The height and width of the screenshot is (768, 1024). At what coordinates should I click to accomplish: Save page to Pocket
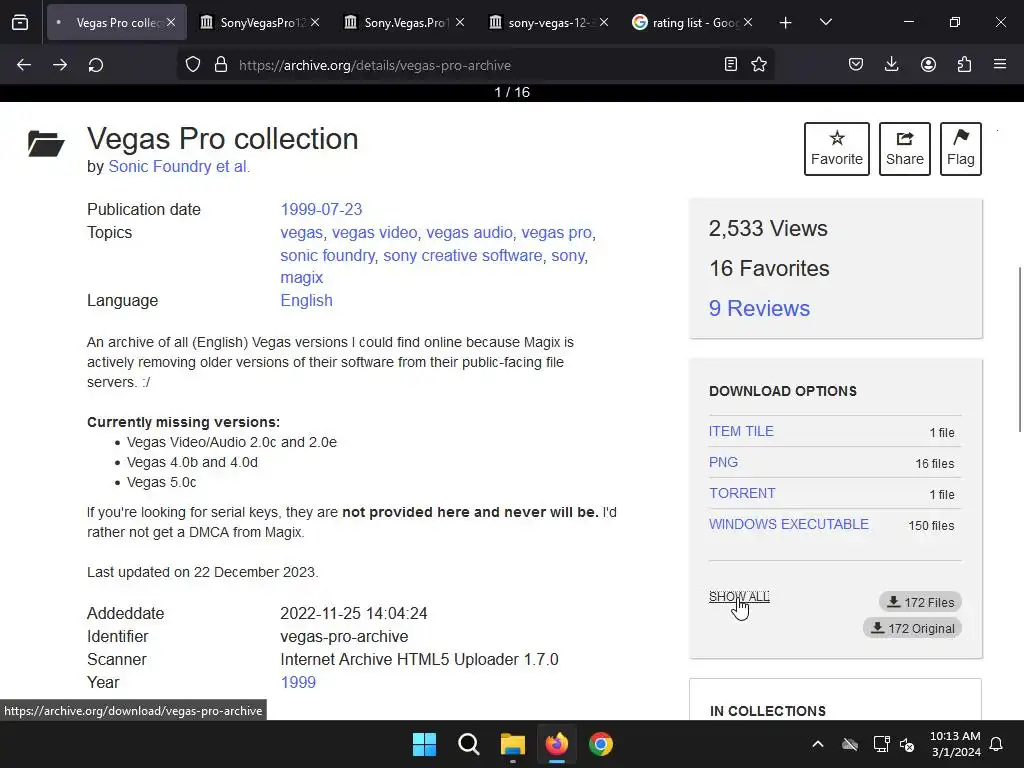(856, 64)
